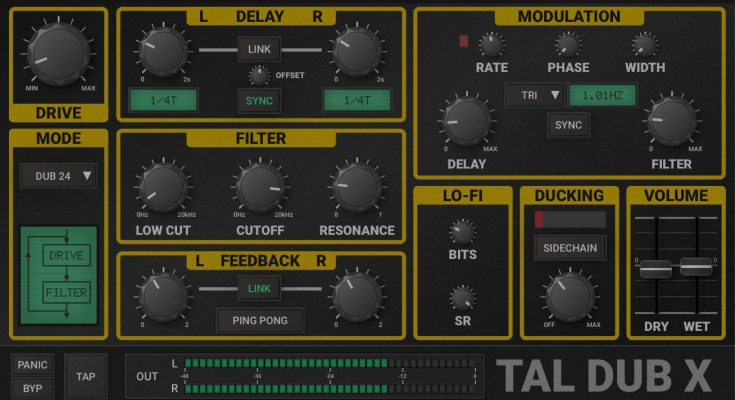Open the DUB 24 mode dropdown
Screen dimensions: 735x400
[x=60, y=176]
